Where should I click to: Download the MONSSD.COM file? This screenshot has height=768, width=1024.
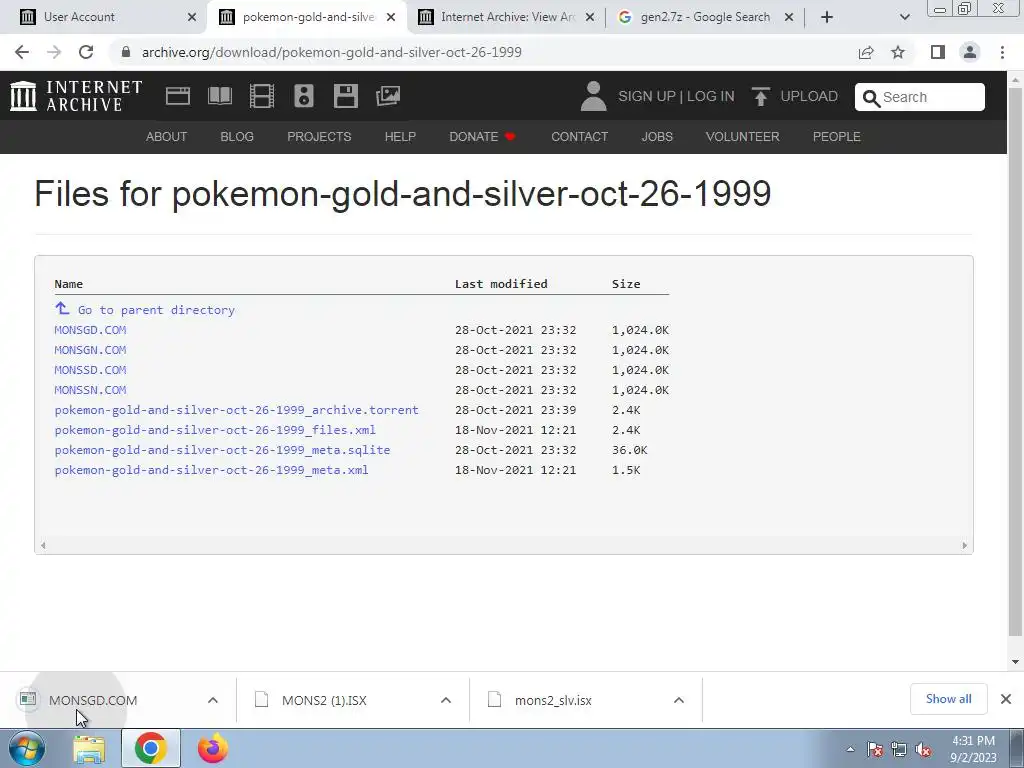click(90, 370)
